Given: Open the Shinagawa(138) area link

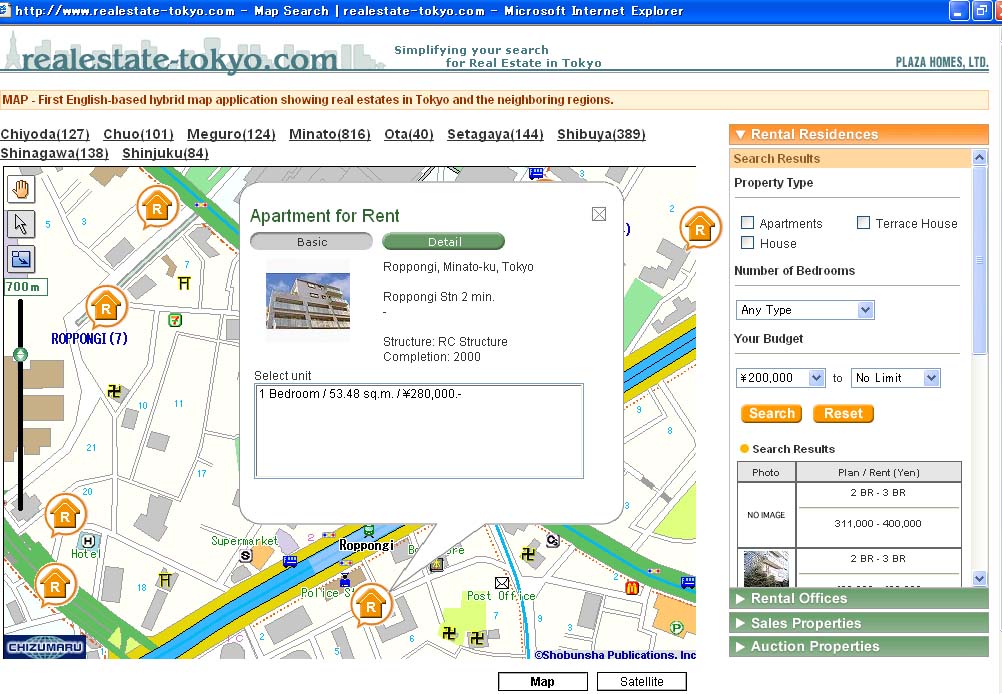Looking at the screenshot, I should coord(54,153).
